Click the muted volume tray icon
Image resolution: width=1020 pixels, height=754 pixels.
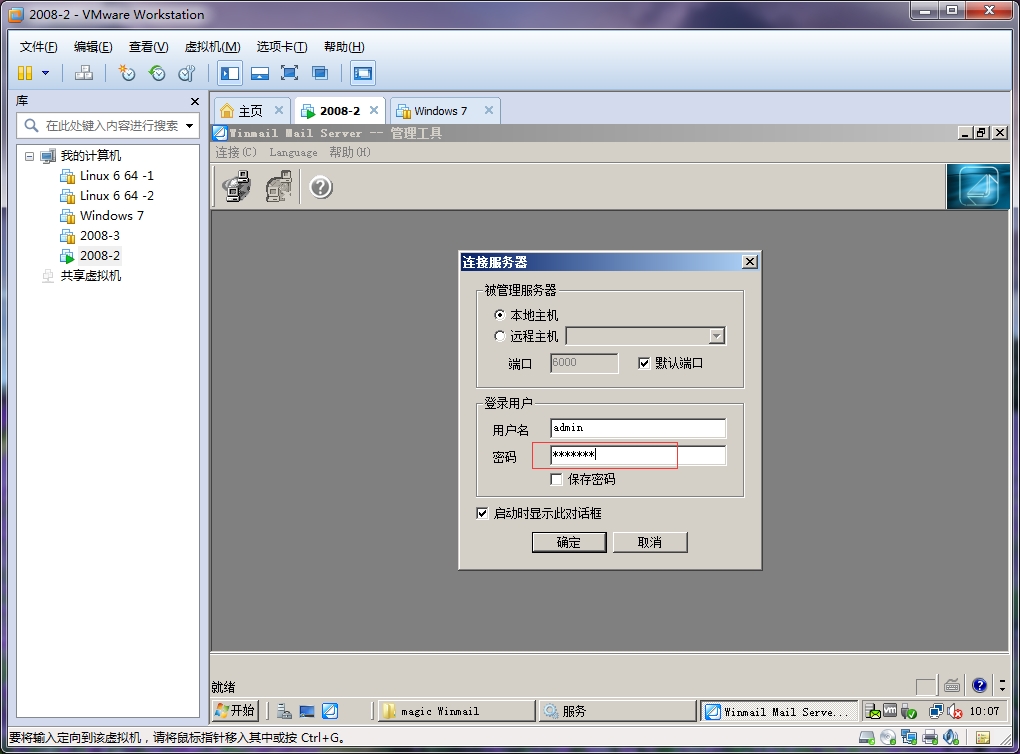point(955,712)
